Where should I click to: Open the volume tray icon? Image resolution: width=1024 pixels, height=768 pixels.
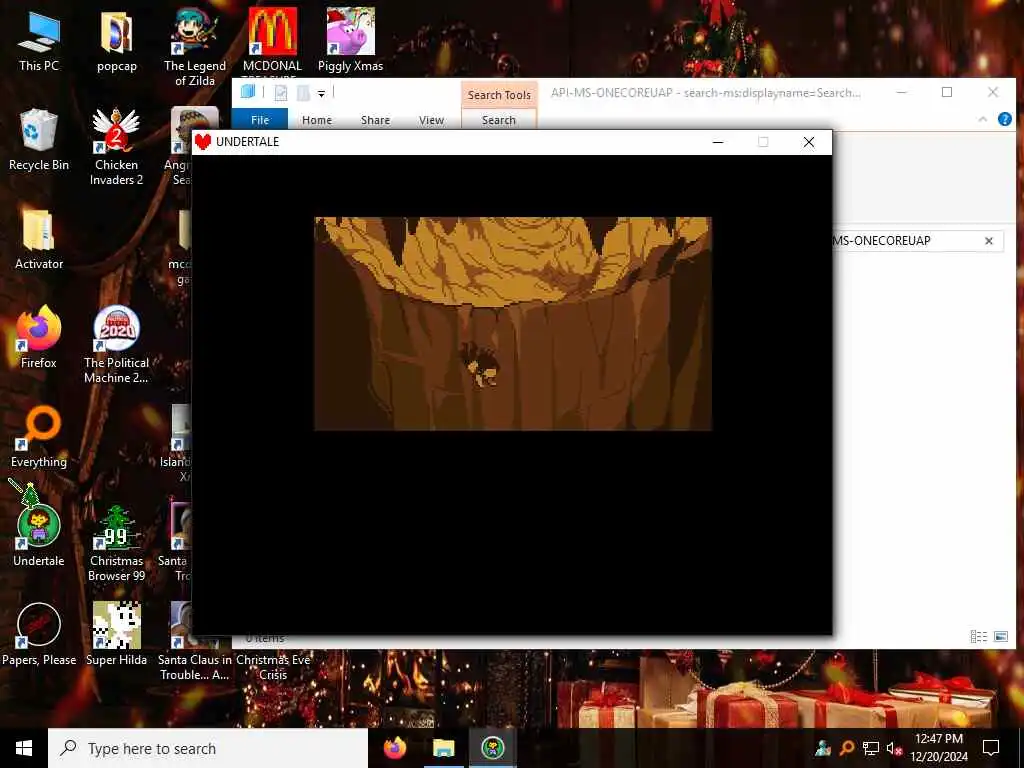coord(893,748)
